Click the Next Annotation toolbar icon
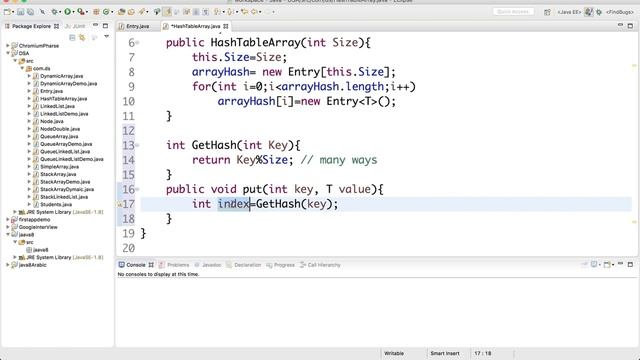 [218, 12]
